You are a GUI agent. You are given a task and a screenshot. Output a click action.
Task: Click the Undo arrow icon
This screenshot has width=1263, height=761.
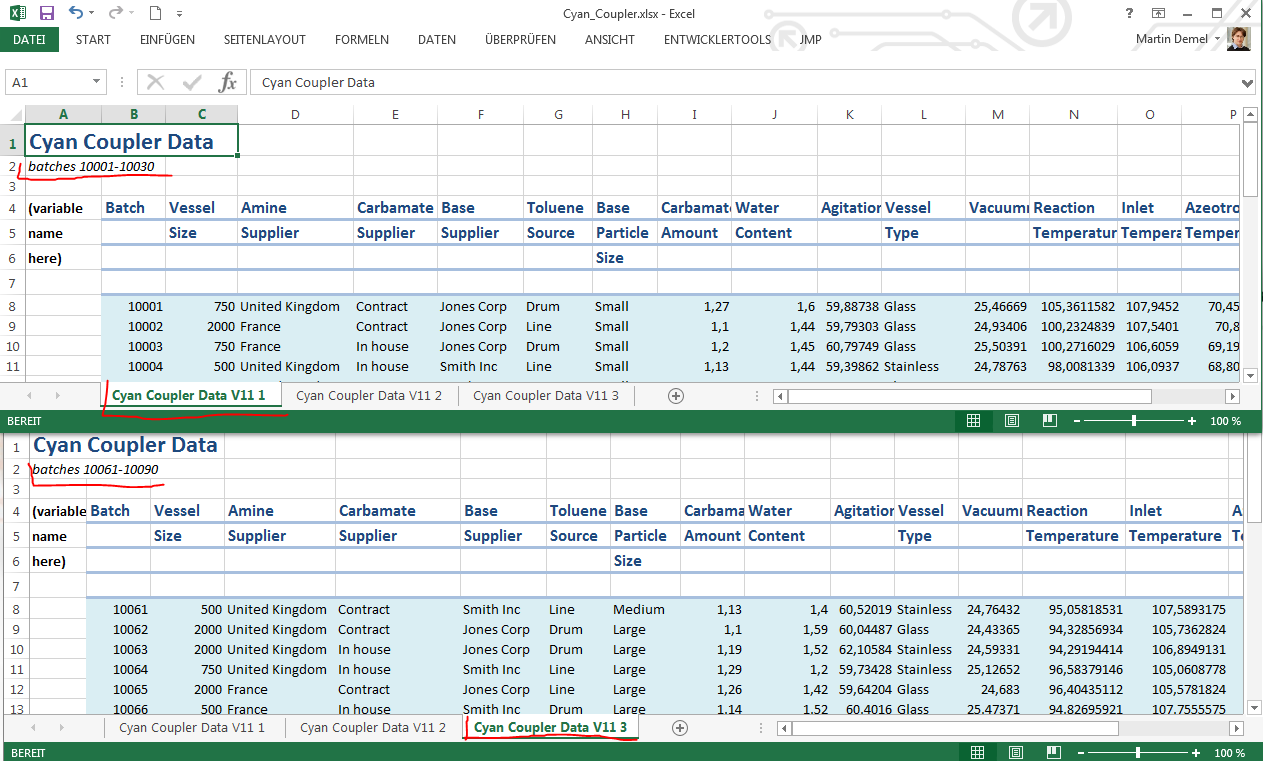77,13
